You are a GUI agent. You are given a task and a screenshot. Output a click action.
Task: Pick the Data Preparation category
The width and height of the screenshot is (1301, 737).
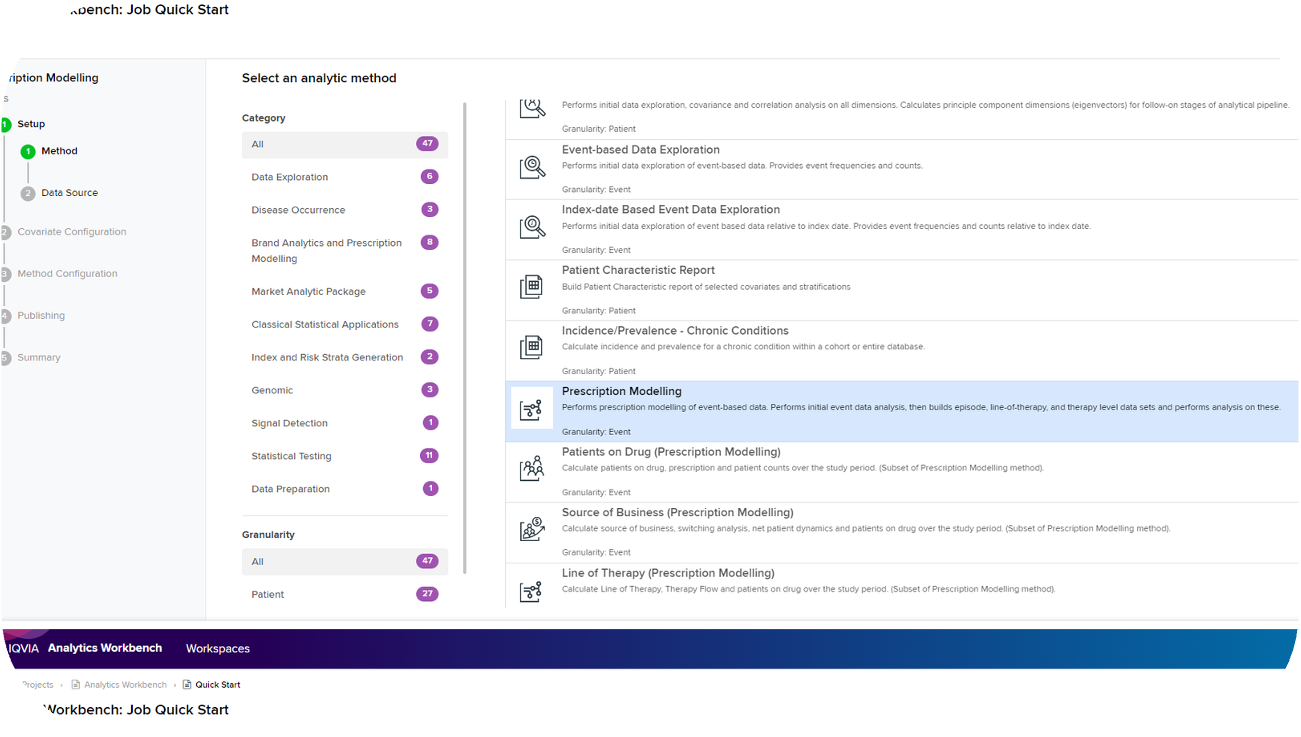click(345, 489)
